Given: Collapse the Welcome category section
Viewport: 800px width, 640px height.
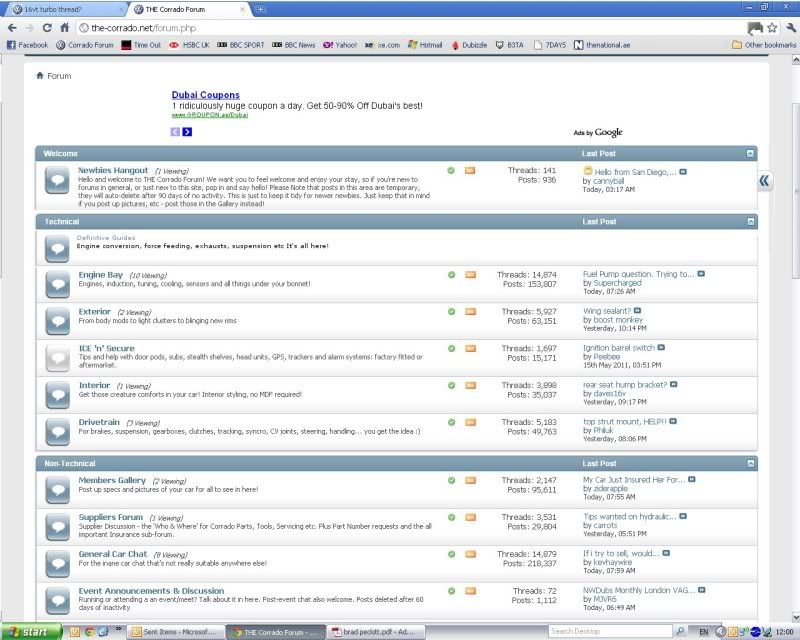Looking at the screenshot, I should 750,153.
